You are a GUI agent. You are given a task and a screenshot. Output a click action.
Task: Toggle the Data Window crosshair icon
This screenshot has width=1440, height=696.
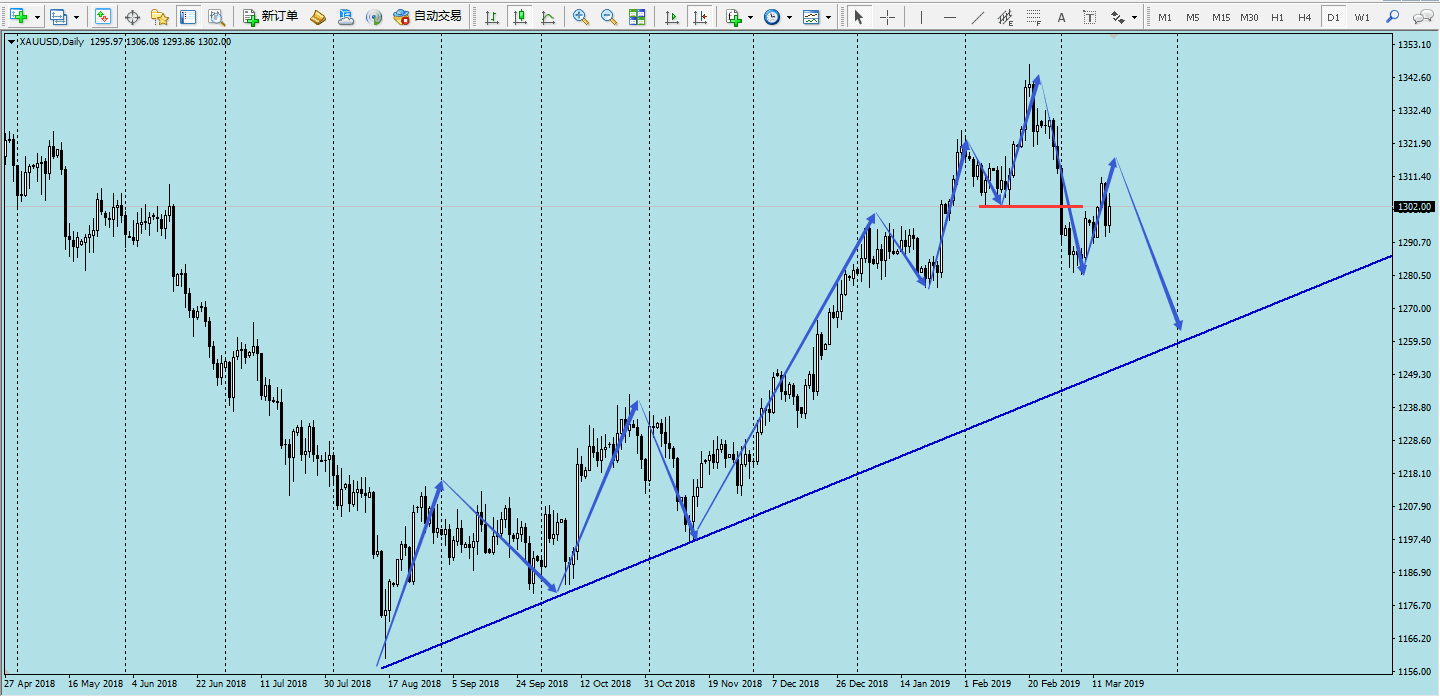pyautogui.click(x=132, y=17)
